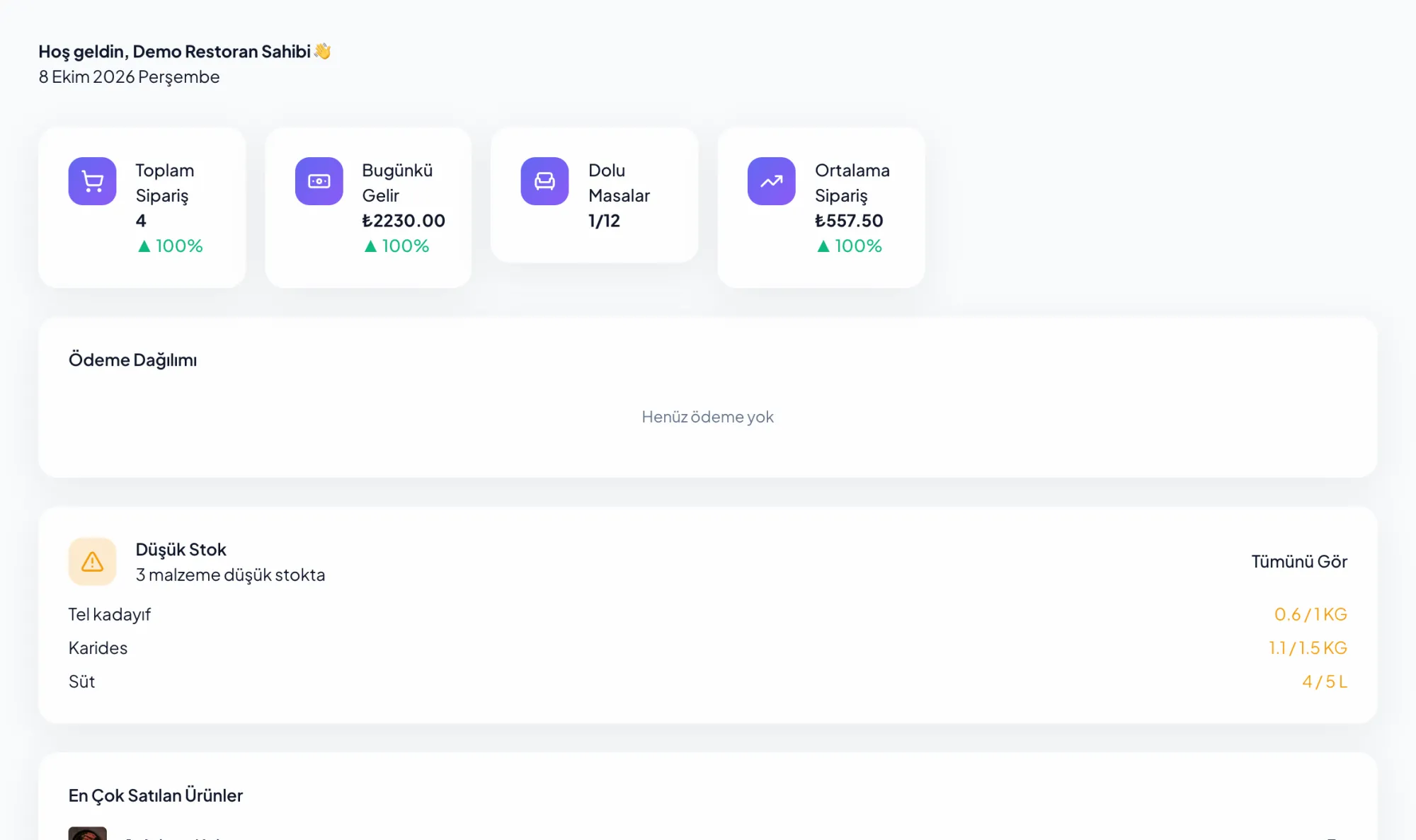The image size is (1416, 840).
Task: Click the date 8 Ekim 2026 Perşembe
Action: coord(129,76)
